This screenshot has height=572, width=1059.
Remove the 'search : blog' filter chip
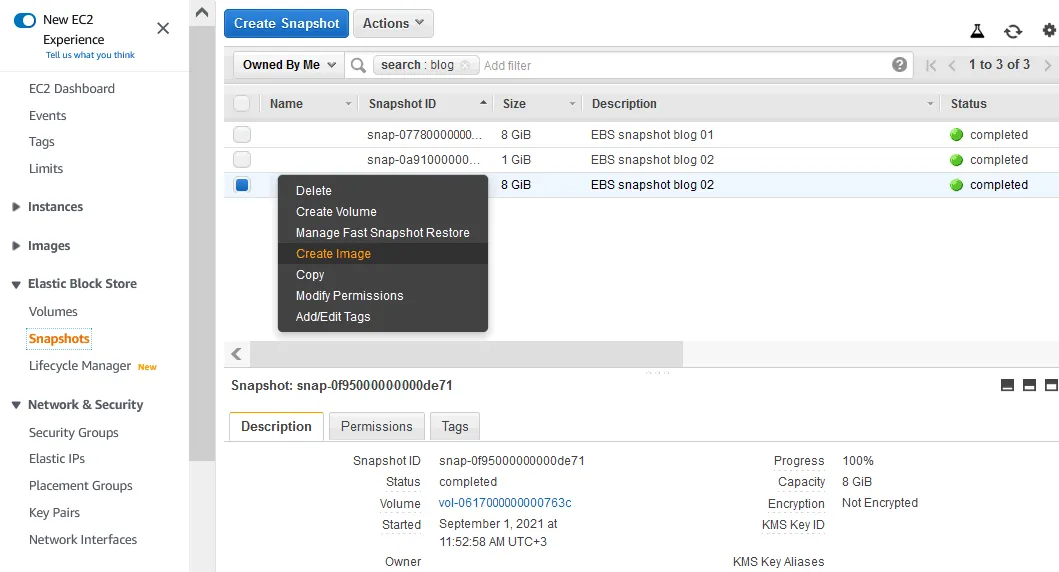point(465,65)
